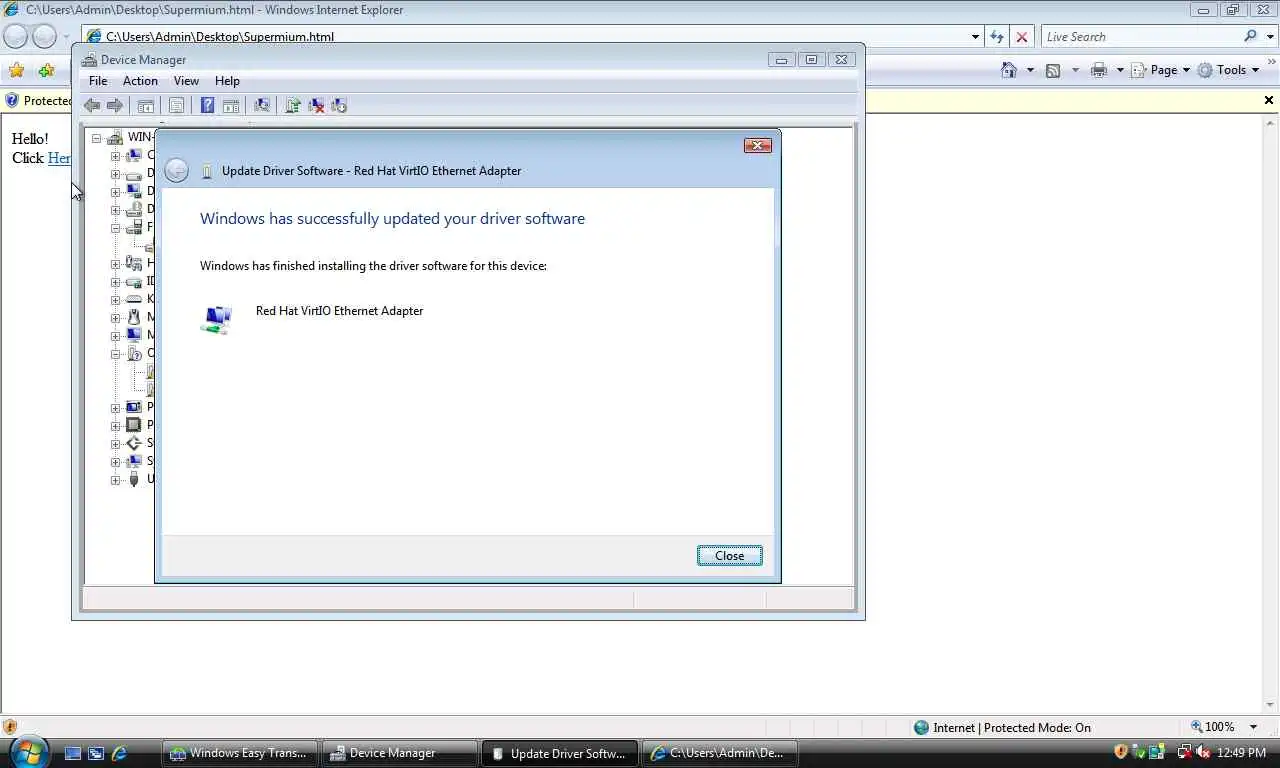Click the Refresh icon beside address bar
Image resolution: width=1280 pixels, height=768 pixels.
(997, 36)
